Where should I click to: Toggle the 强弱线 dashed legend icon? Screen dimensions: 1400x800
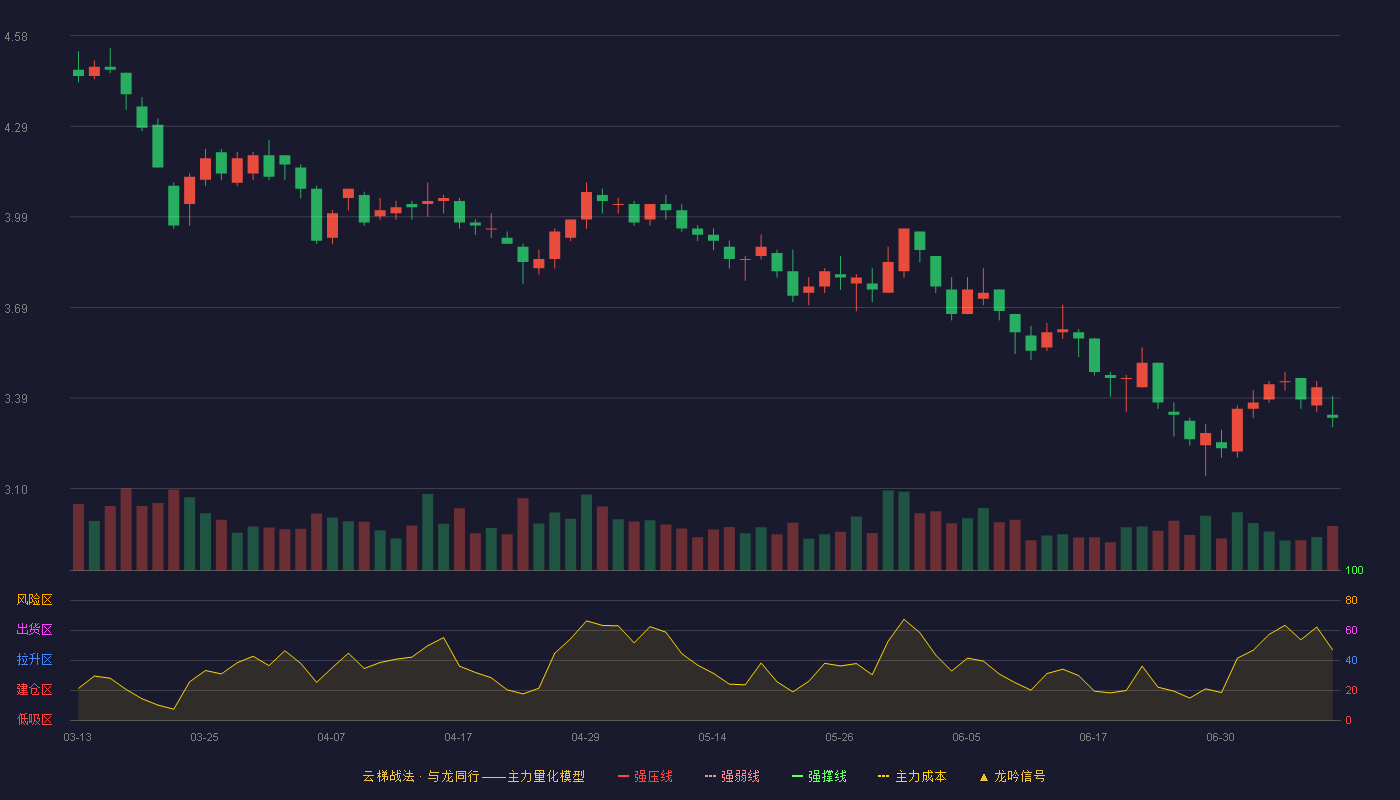[710, 776]
